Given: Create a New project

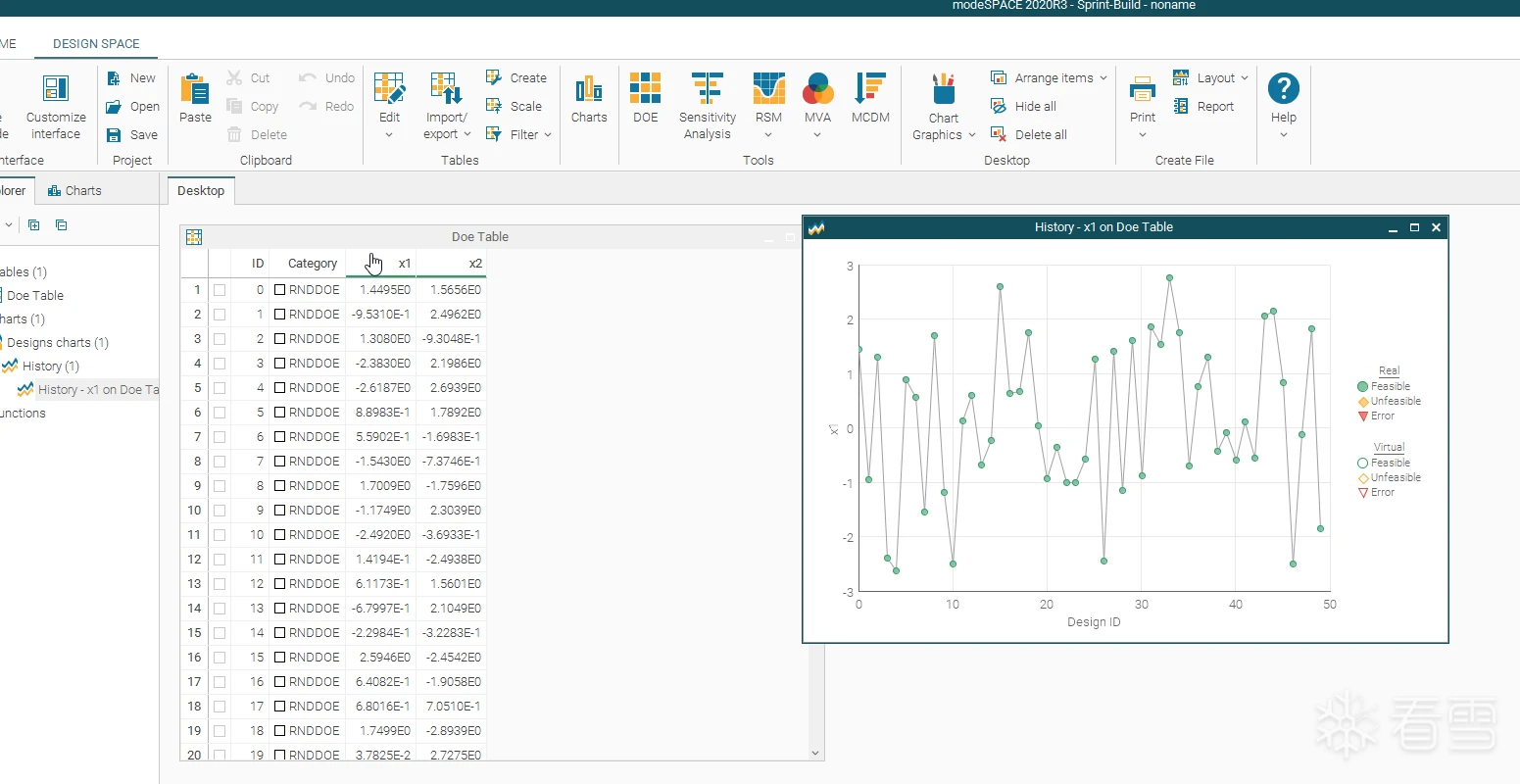Looking at the screenshot, I should [x=131, y=78].
